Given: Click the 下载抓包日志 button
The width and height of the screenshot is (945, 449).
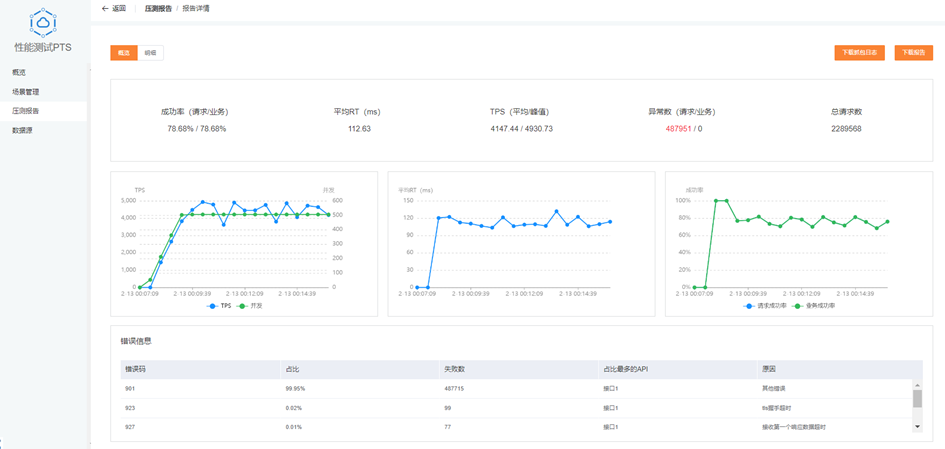Looking at the screenshot, I should pyautogui.click(x=859, y=53).
